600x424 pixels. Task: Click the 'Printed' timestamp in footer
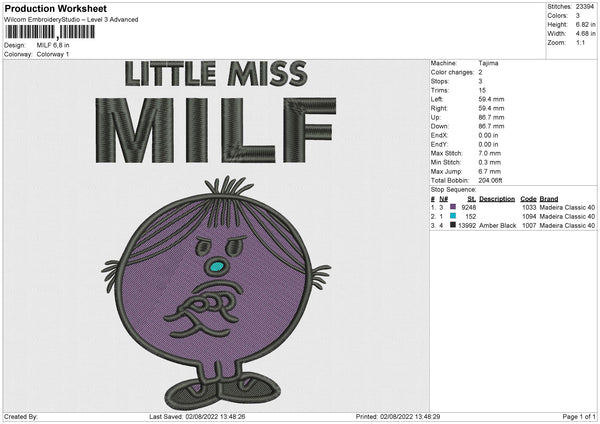(398, 417)
